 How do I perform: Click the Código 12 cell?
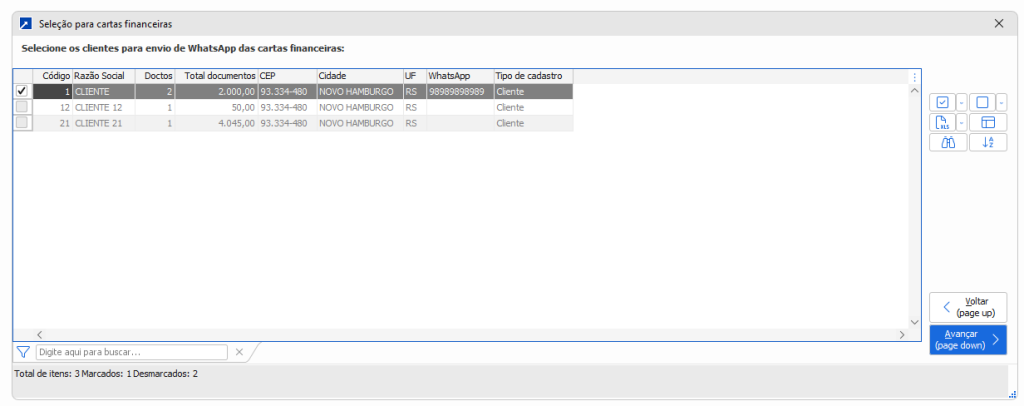[x=51, y=107]
